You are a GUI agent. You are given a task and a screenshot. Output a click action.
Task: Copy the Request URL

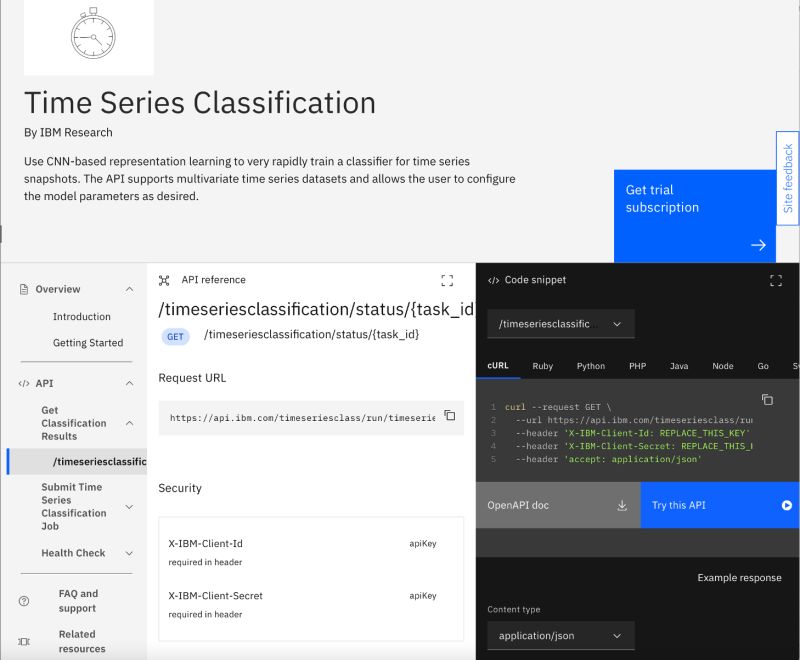click(x=449, y=415)
